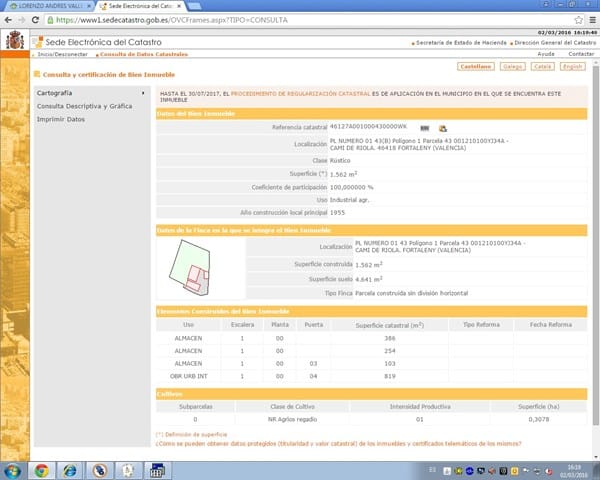The width and height of the screenshot is (600, 480).
Task: Click the surface value 819 in the table
Action: click(390, 376)
